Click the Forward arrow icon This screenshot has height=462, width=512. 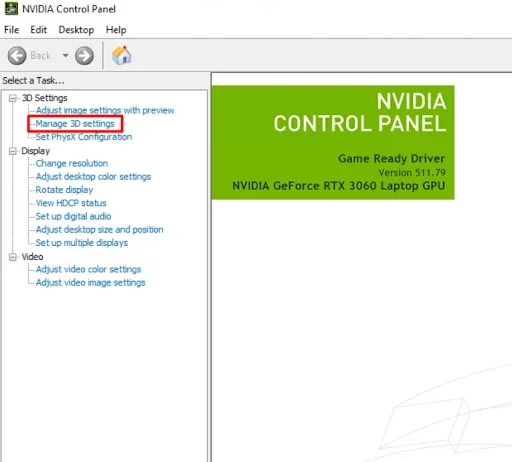point(84,55)
